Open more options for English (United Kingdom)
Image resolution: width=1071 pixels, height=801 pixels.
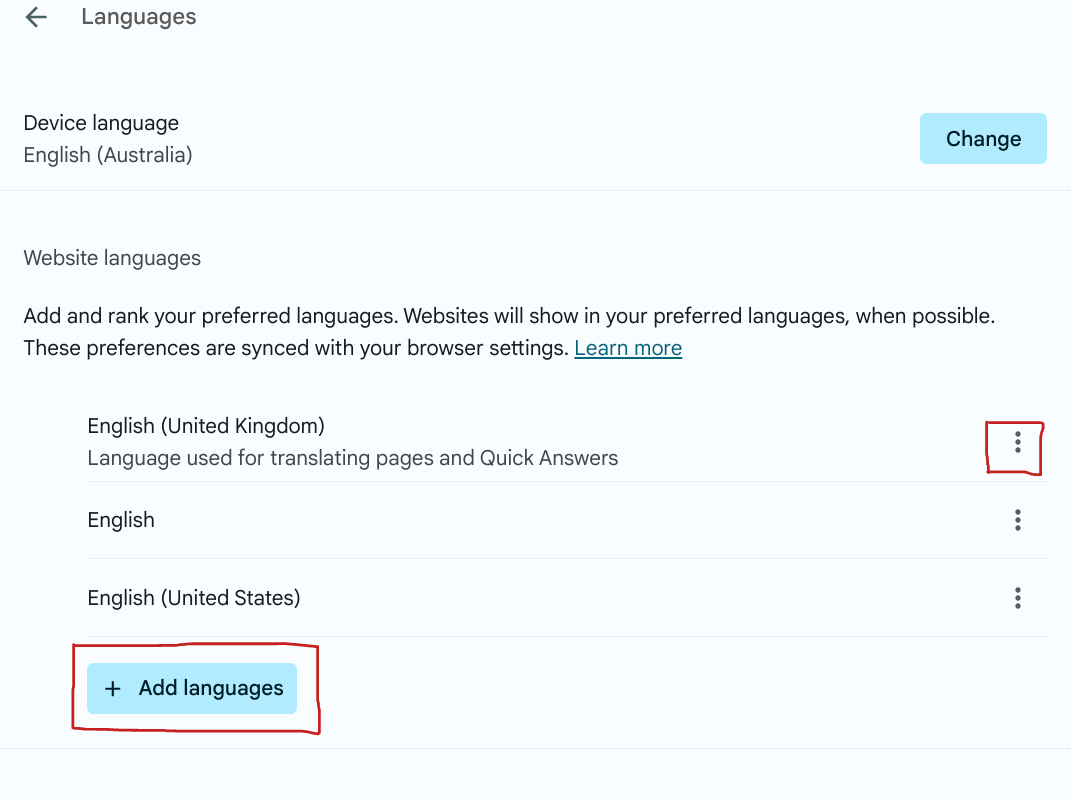(x=1017, y=442)
